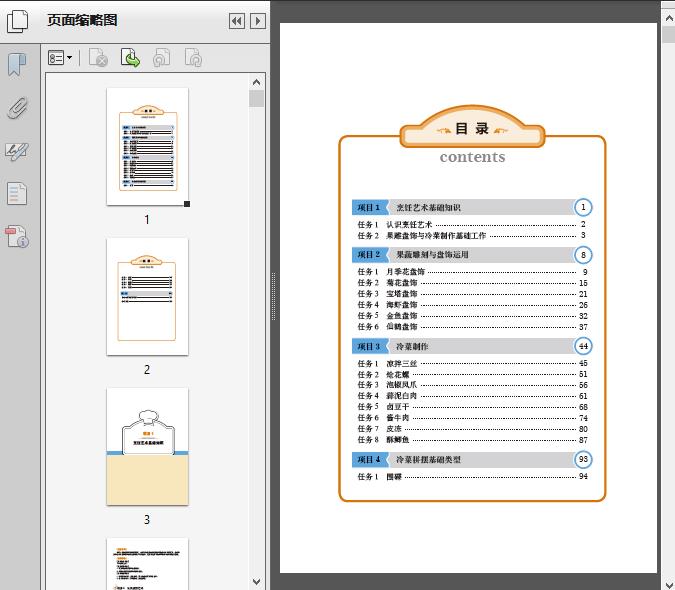This screenshot has height=590, width=675.
Task: Select the partially visible page 4 thumbnail
Action: tap(147, 564)
